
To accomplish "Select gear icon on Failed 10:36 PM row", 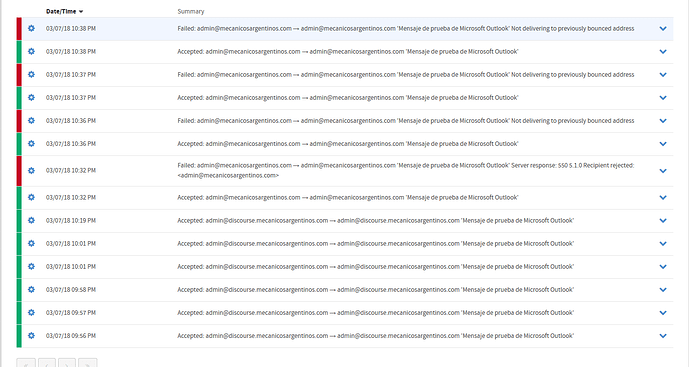I will (x=31, y=120).
